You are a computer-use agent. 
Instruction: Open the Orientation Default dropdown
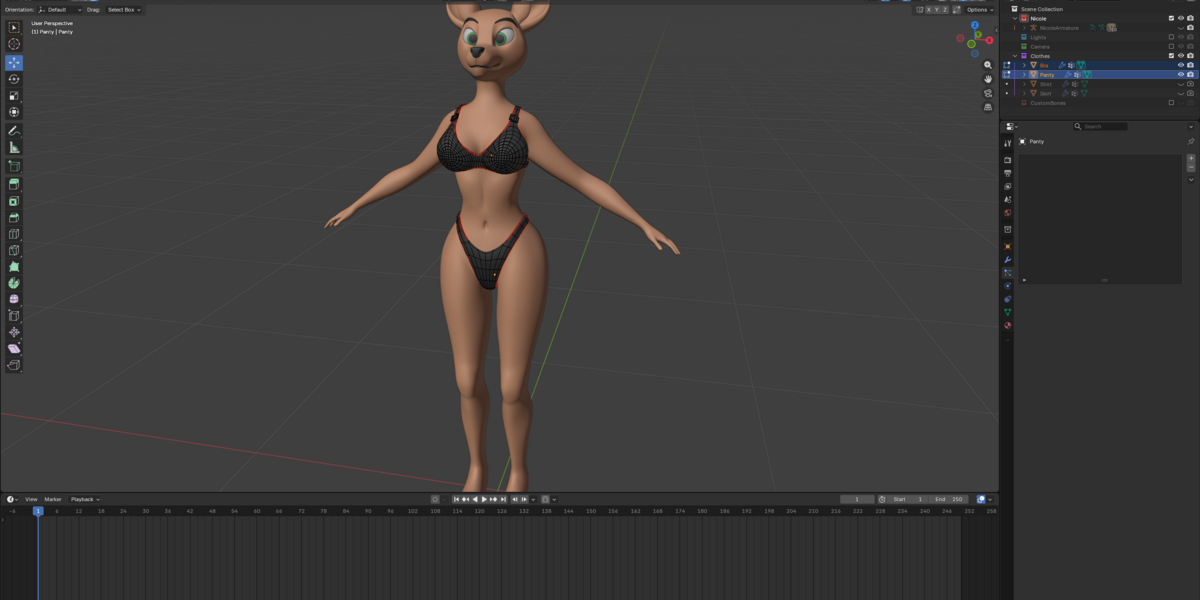[x=59, y=9]
